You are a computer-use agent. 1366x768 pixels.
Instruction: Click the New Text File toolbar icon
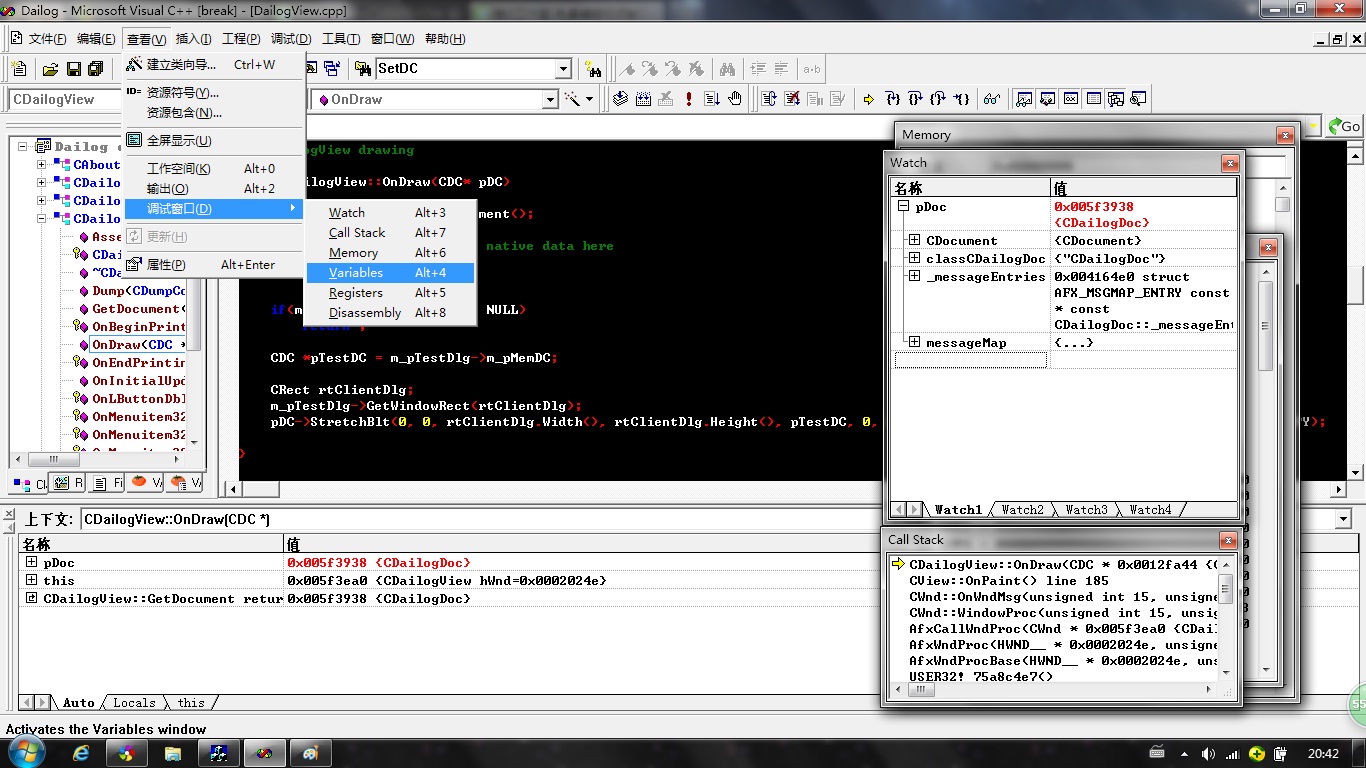(x=19, y=69)
